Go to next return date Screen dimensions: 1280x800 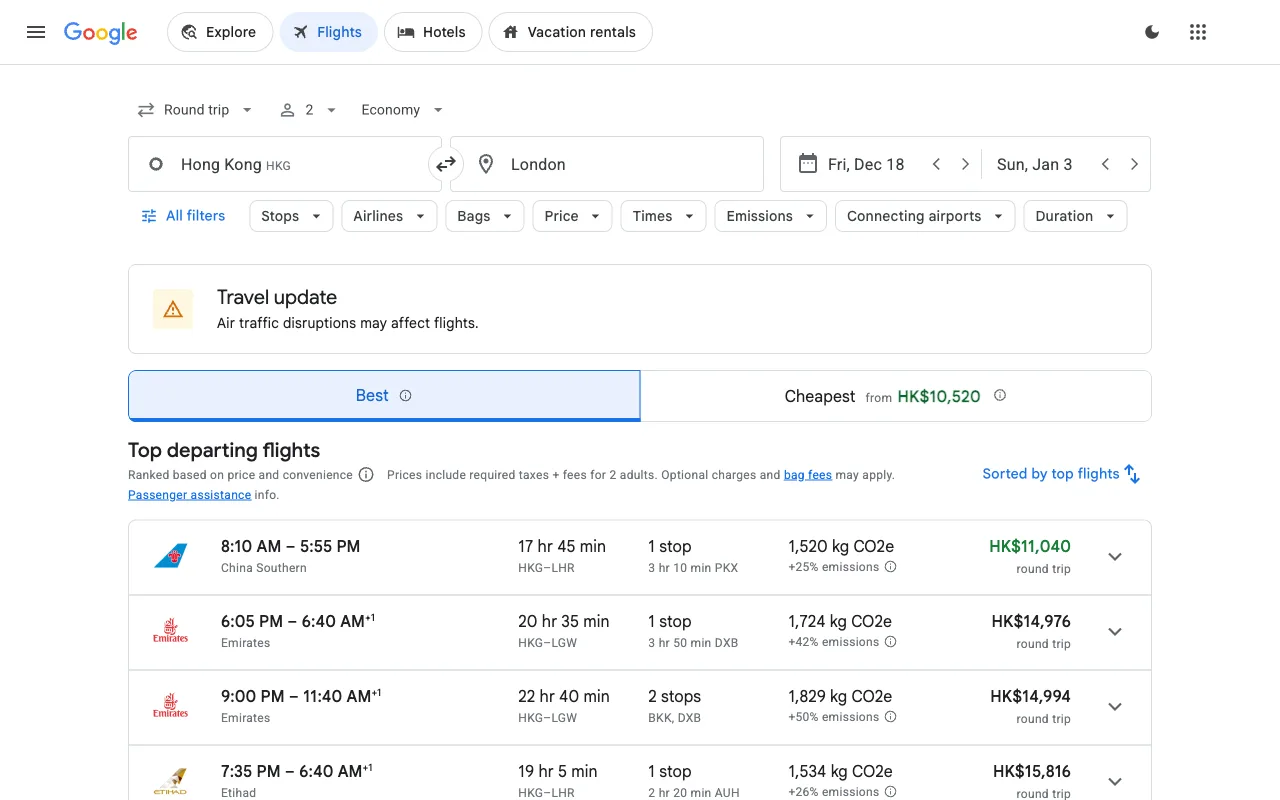pyautogui.click(x=1134, y=164)
